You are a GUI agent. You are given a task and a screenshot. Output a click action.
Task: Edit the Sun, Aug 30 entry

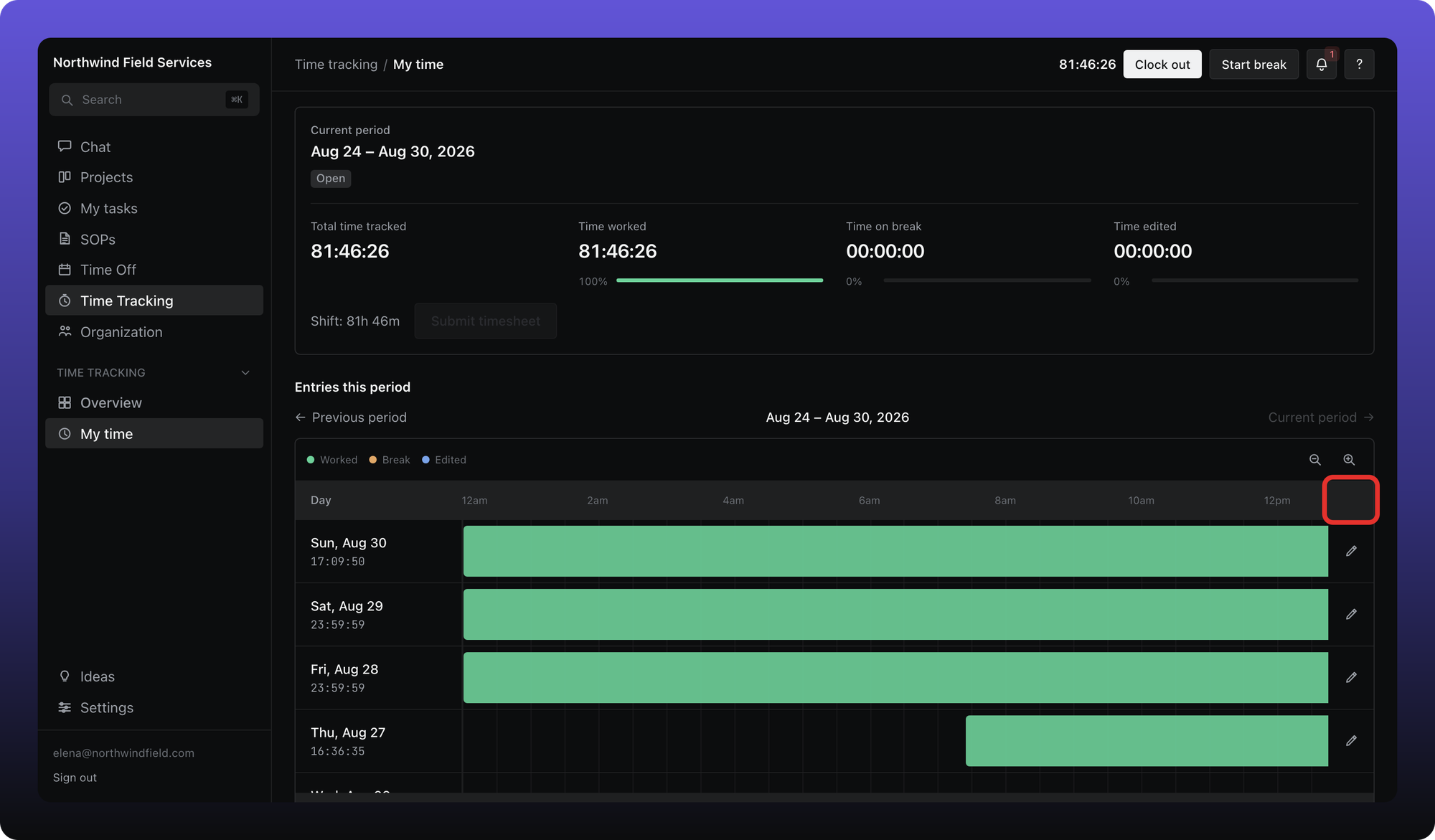[x=1351, y=551]
